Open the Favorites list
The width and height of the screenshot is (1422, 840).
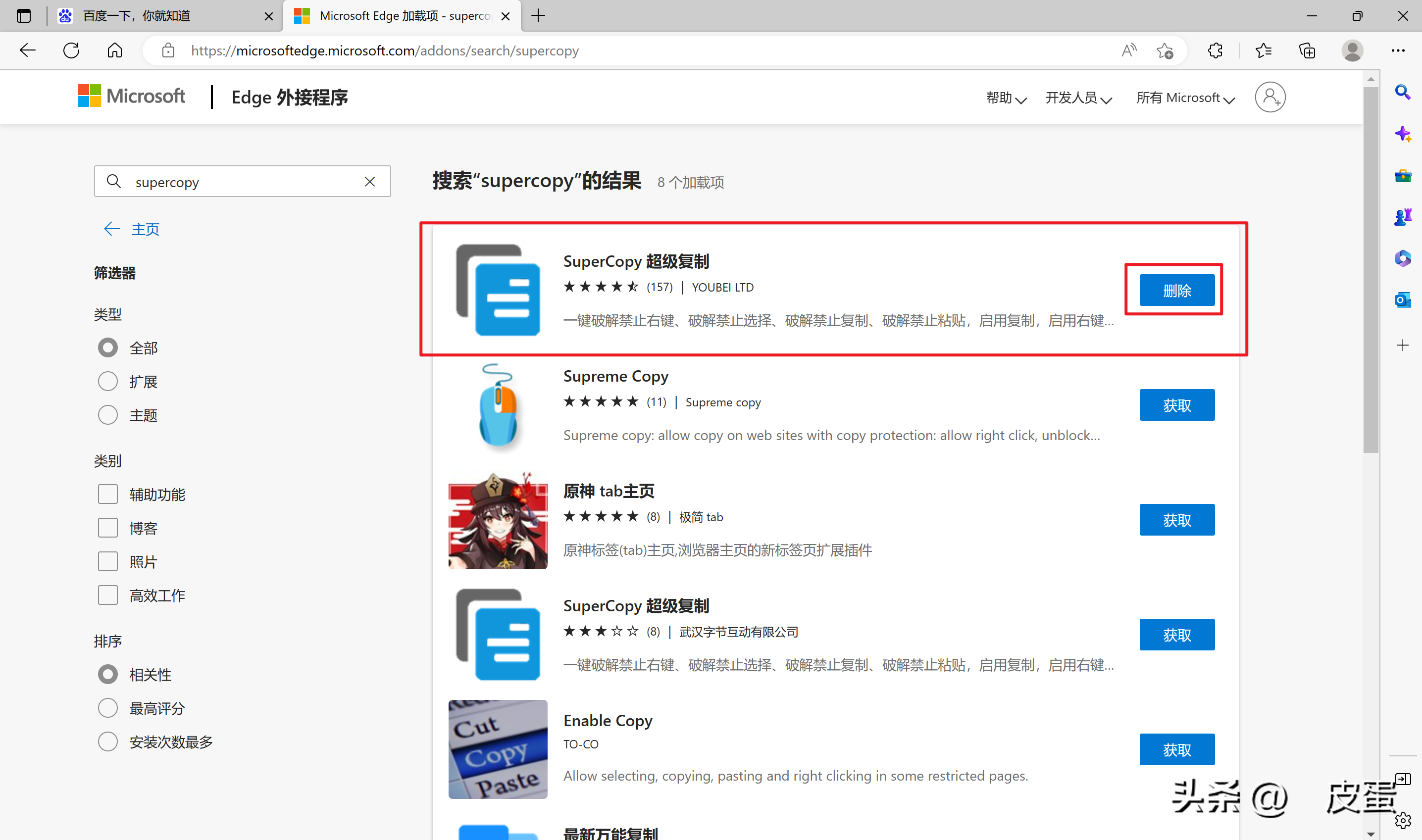coord(1264,50)
